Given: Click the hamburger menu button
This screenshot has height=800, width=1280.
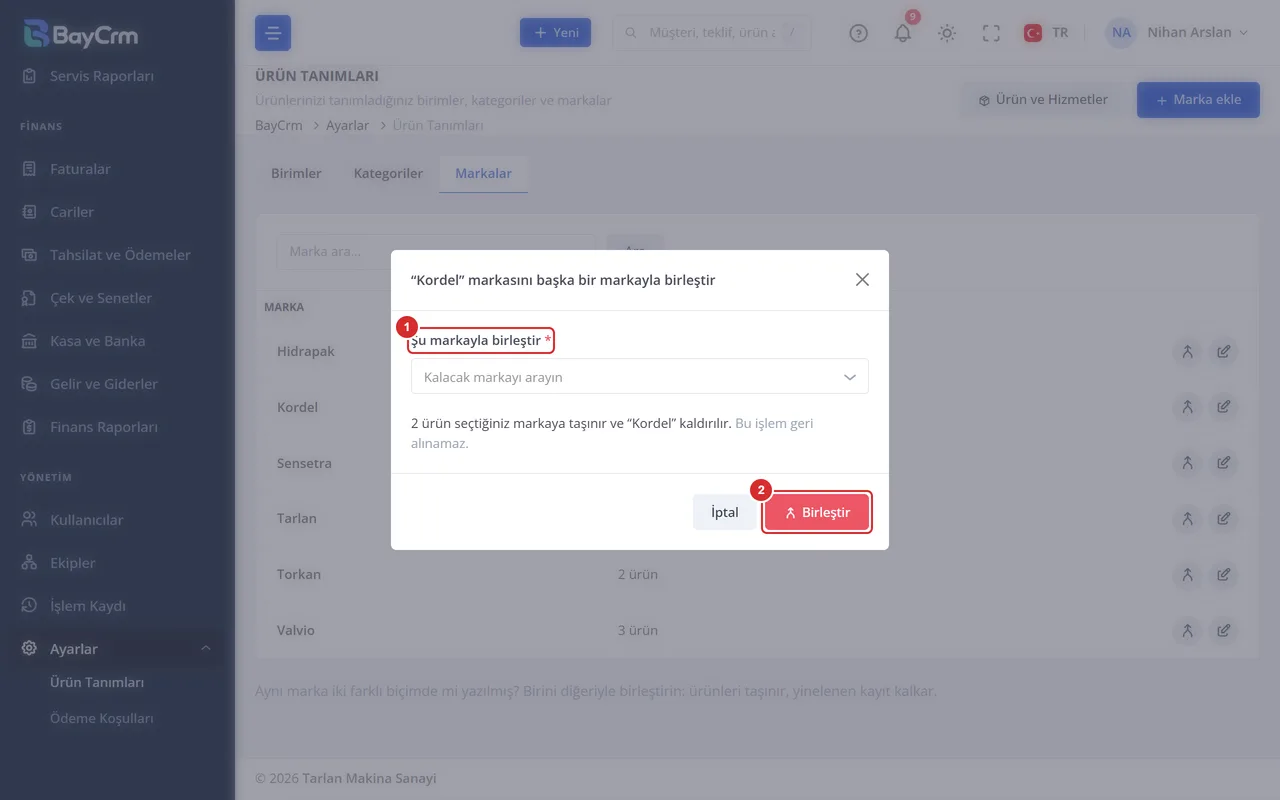Looking at the screenshot, I should (273, 33).
